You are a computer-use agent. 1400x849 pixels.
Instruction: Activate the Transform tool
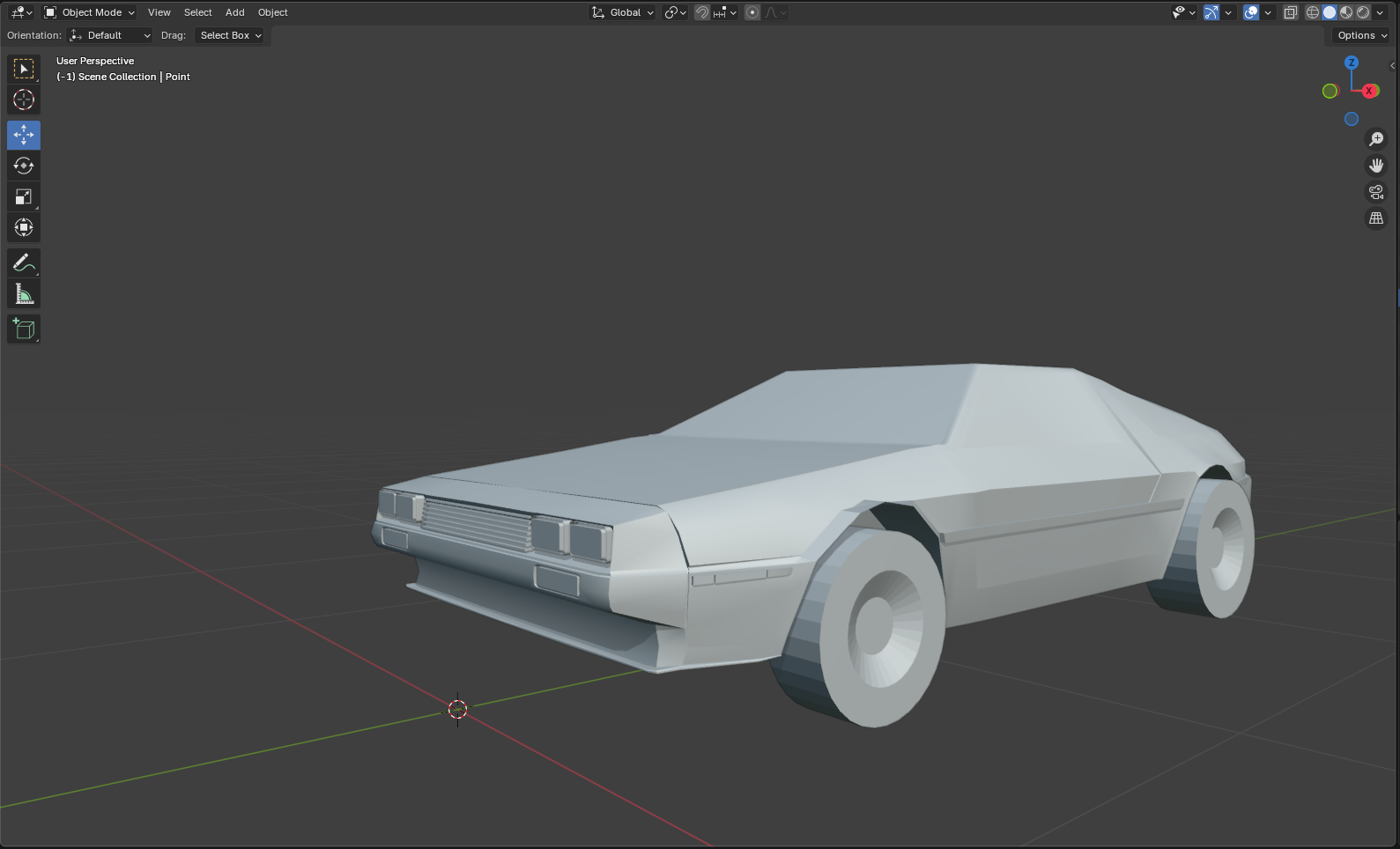(x=24, y=227)
